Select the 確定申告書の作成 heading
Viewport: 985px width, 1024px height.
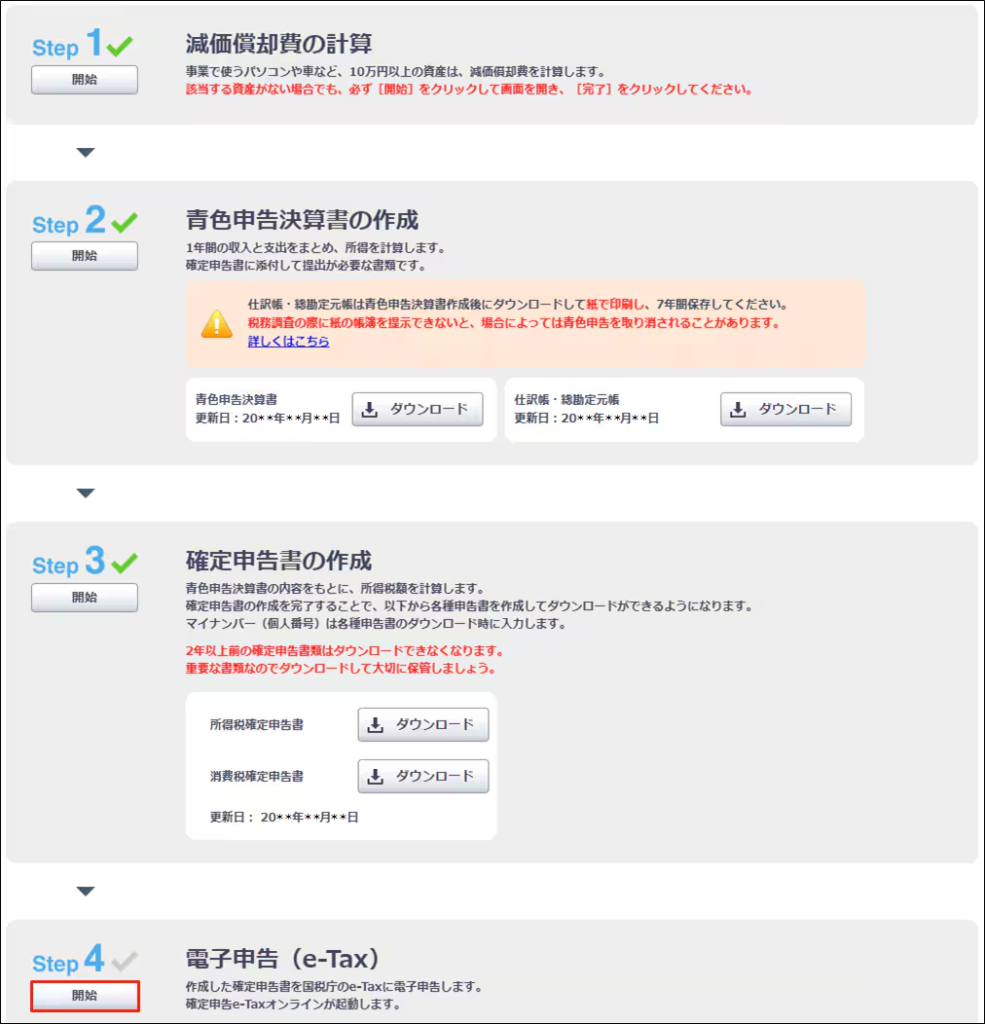[x=279, y=560]
